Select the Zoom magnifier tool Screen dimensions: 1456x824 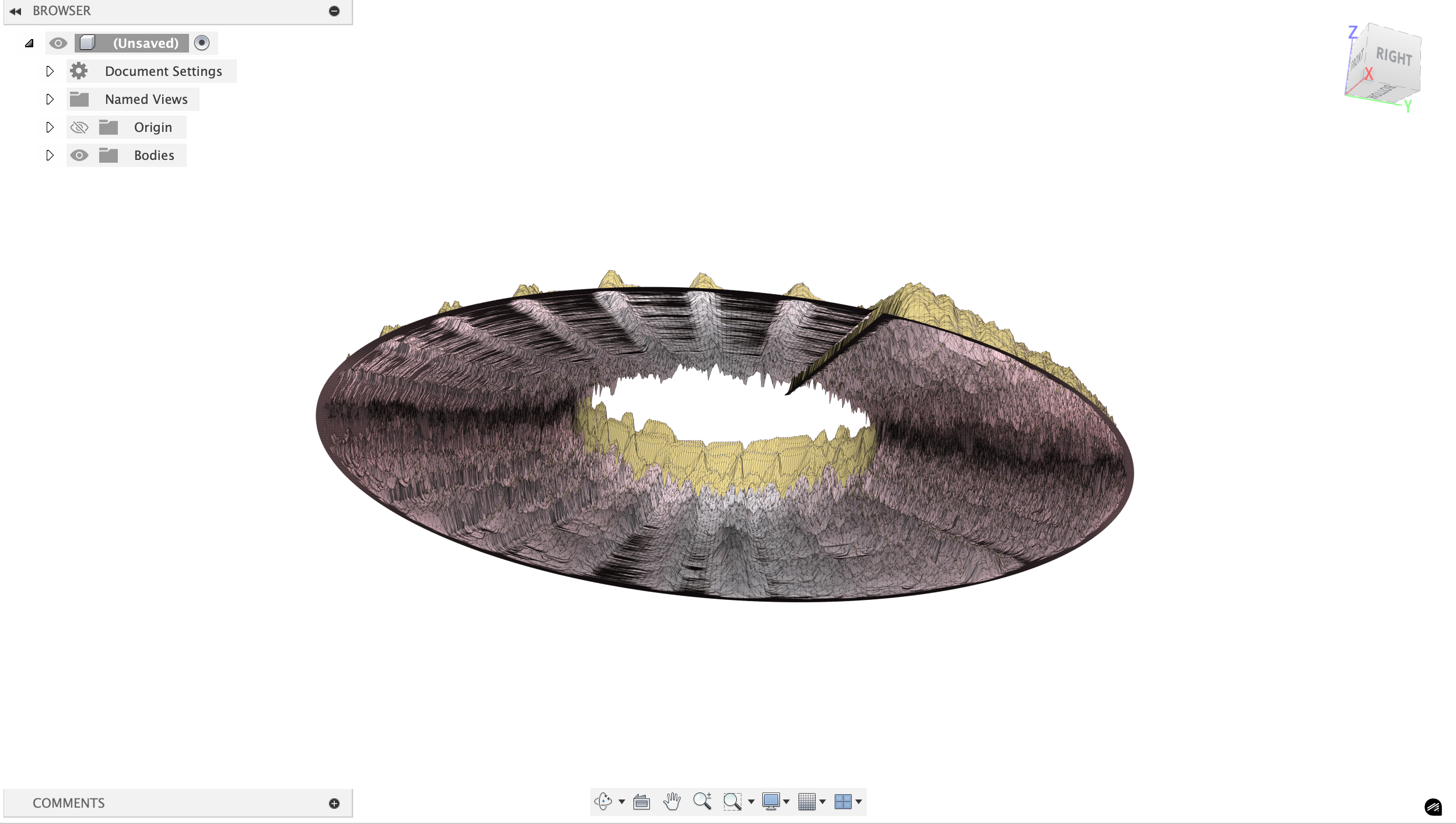702,801
